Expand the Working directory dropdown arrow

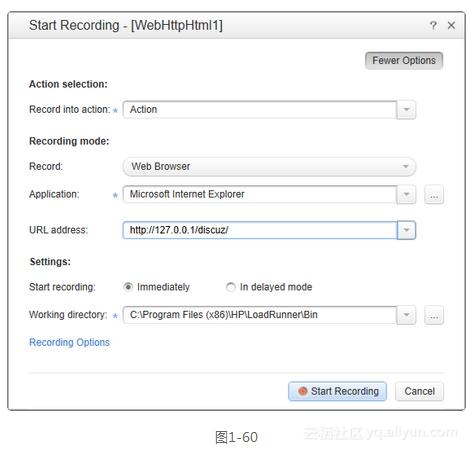(406, 315)
